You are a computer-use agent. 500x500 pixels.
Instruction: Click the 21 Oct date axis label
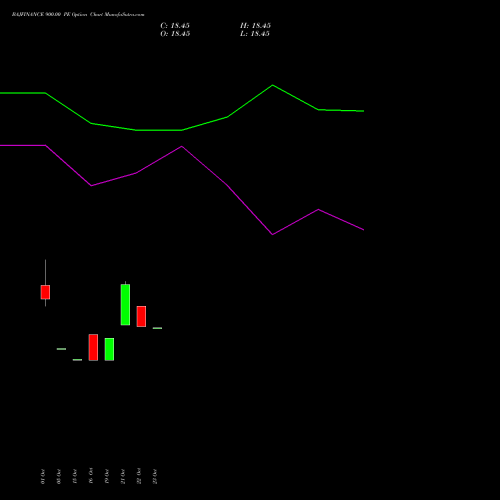click(x=123, y=476)
